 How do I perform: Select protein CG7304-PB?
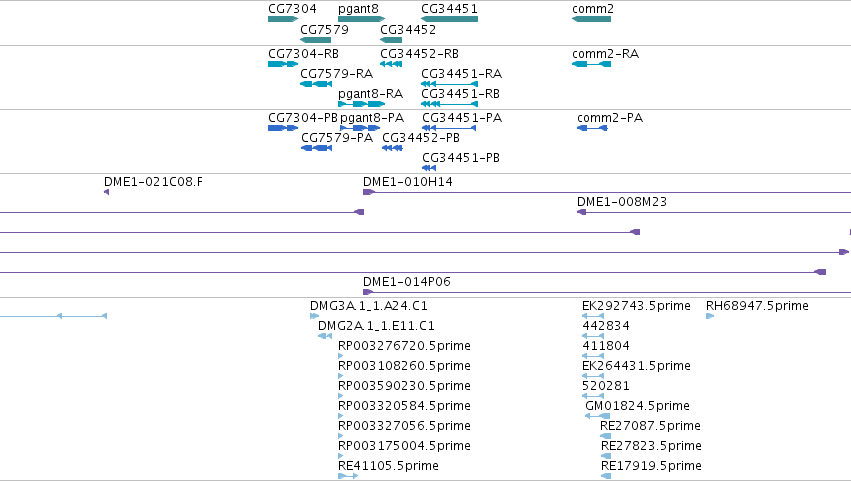283,128
